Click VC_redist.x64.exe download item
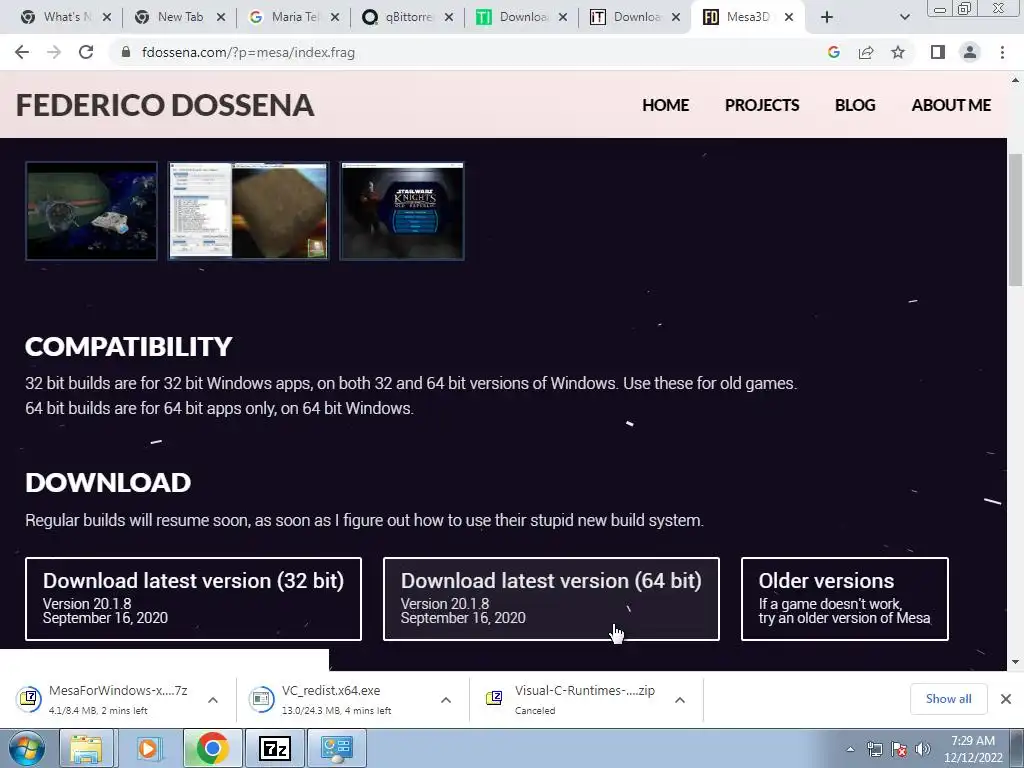This screenshot has width=1024, height=768. pos(336,699)
